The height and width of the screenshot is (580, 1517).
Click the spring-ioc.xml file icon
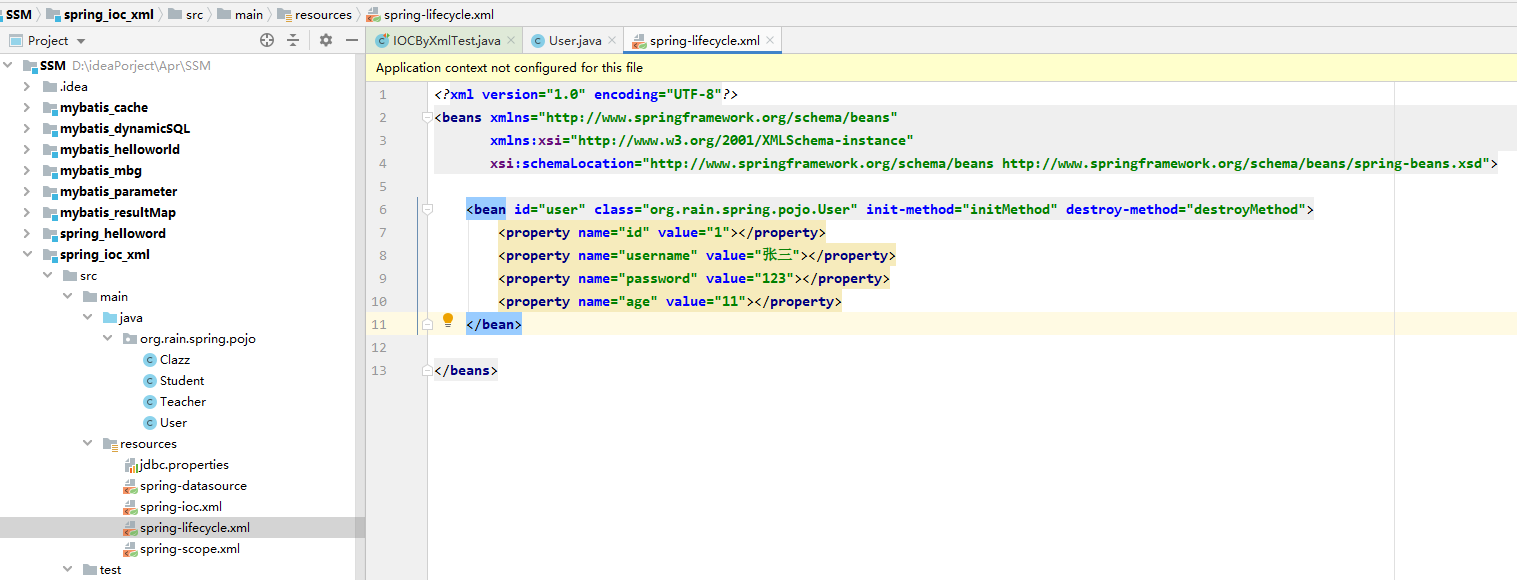click(x=130, y=507)
